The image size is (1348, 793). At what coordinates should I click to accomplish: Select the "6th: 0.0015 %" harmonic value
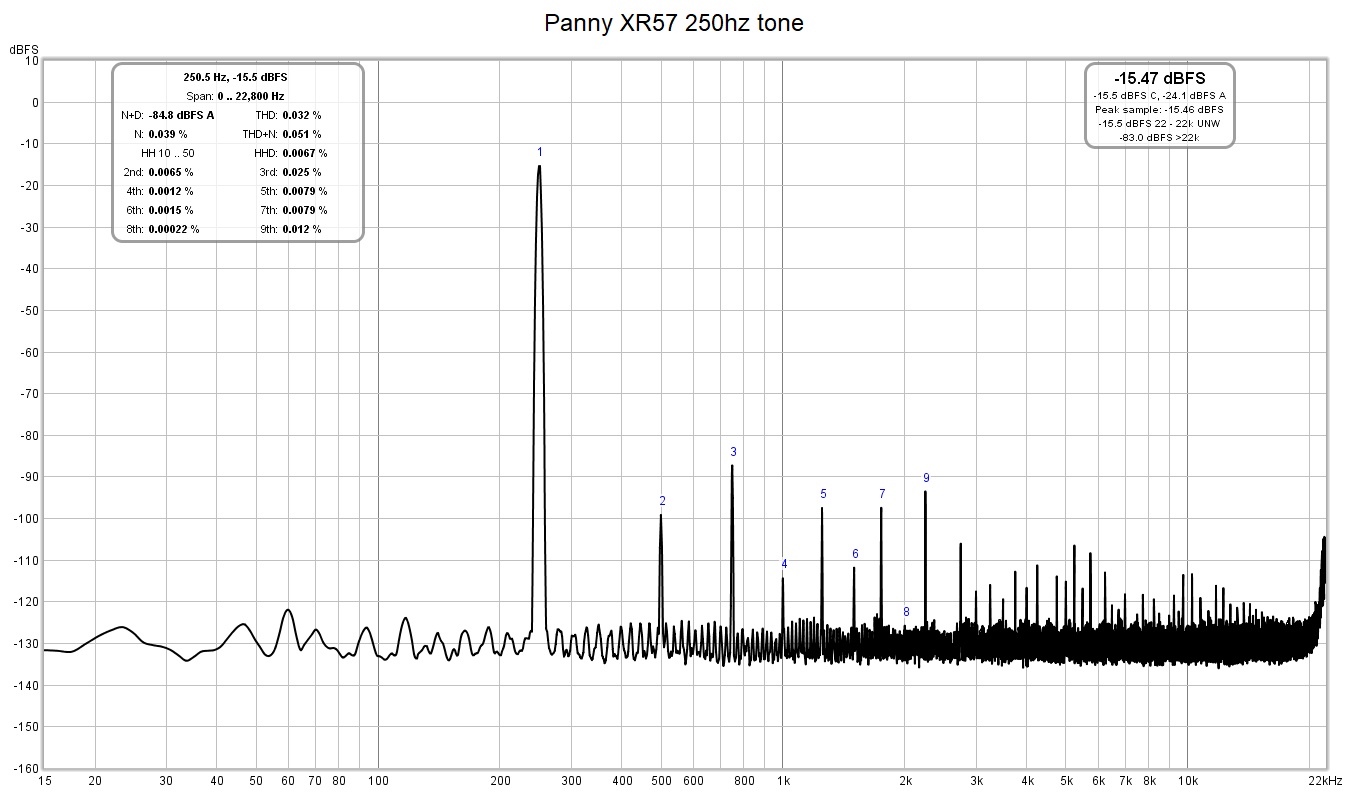pyautogui.click(x=158, y=210)
